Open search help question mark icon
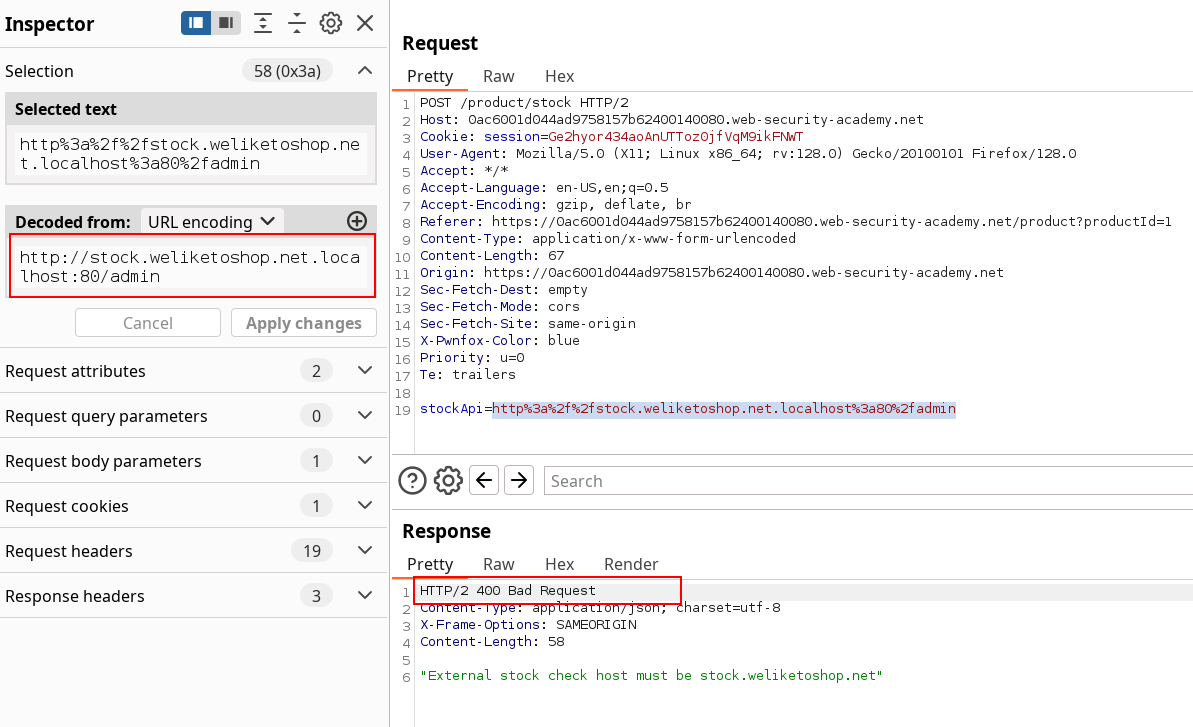This screenshot has height=727, width=1193. 412,481
